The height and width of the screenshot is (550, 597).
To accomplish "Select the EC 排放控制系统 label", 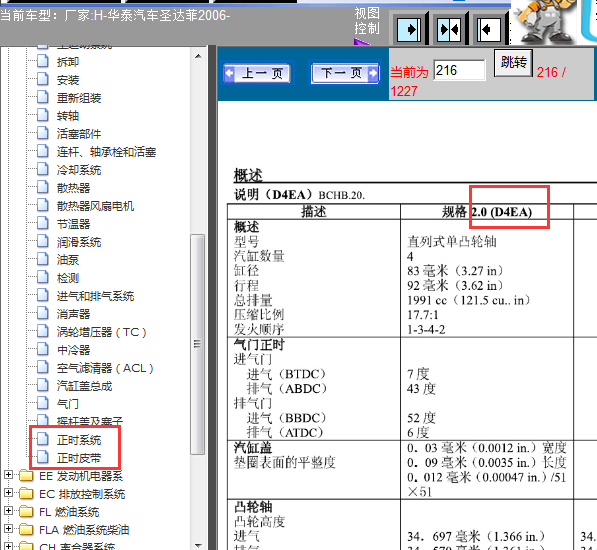I will [x=82, y=494].
